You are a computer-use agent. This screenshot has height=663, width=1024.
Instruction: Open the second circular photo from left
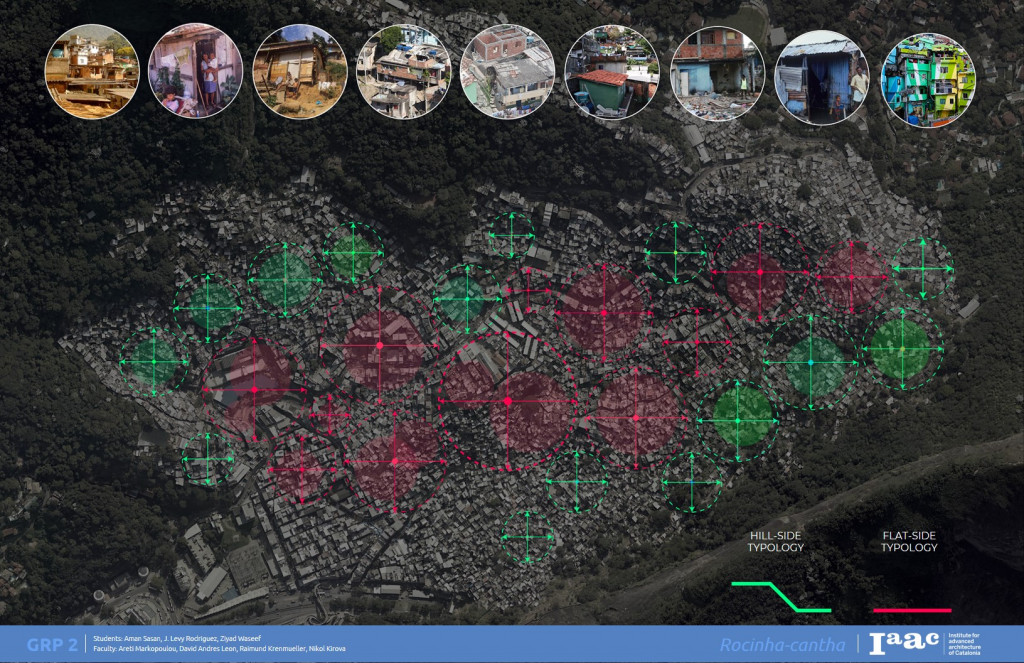195,71
